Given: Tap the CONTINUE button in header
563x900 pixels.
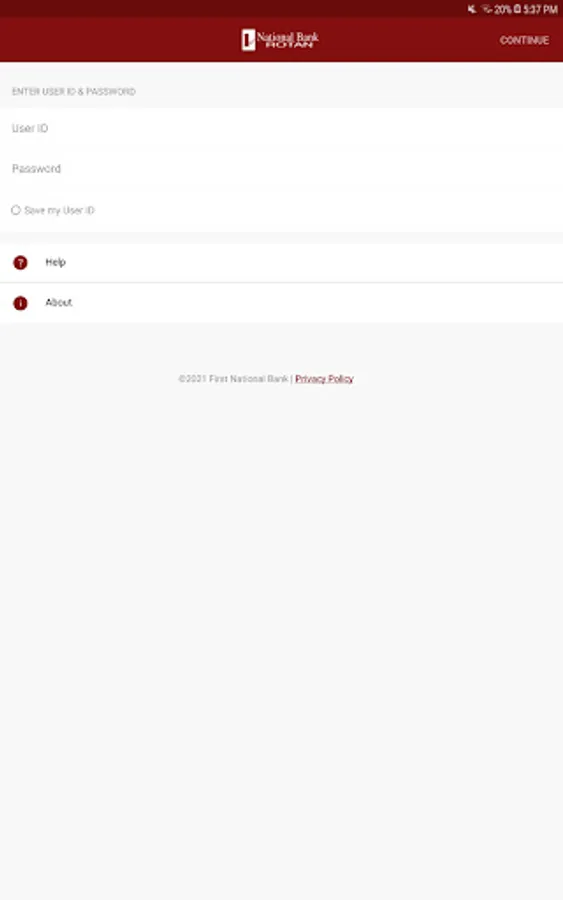Looking at the screenshot, I should (x=524, y=40).
